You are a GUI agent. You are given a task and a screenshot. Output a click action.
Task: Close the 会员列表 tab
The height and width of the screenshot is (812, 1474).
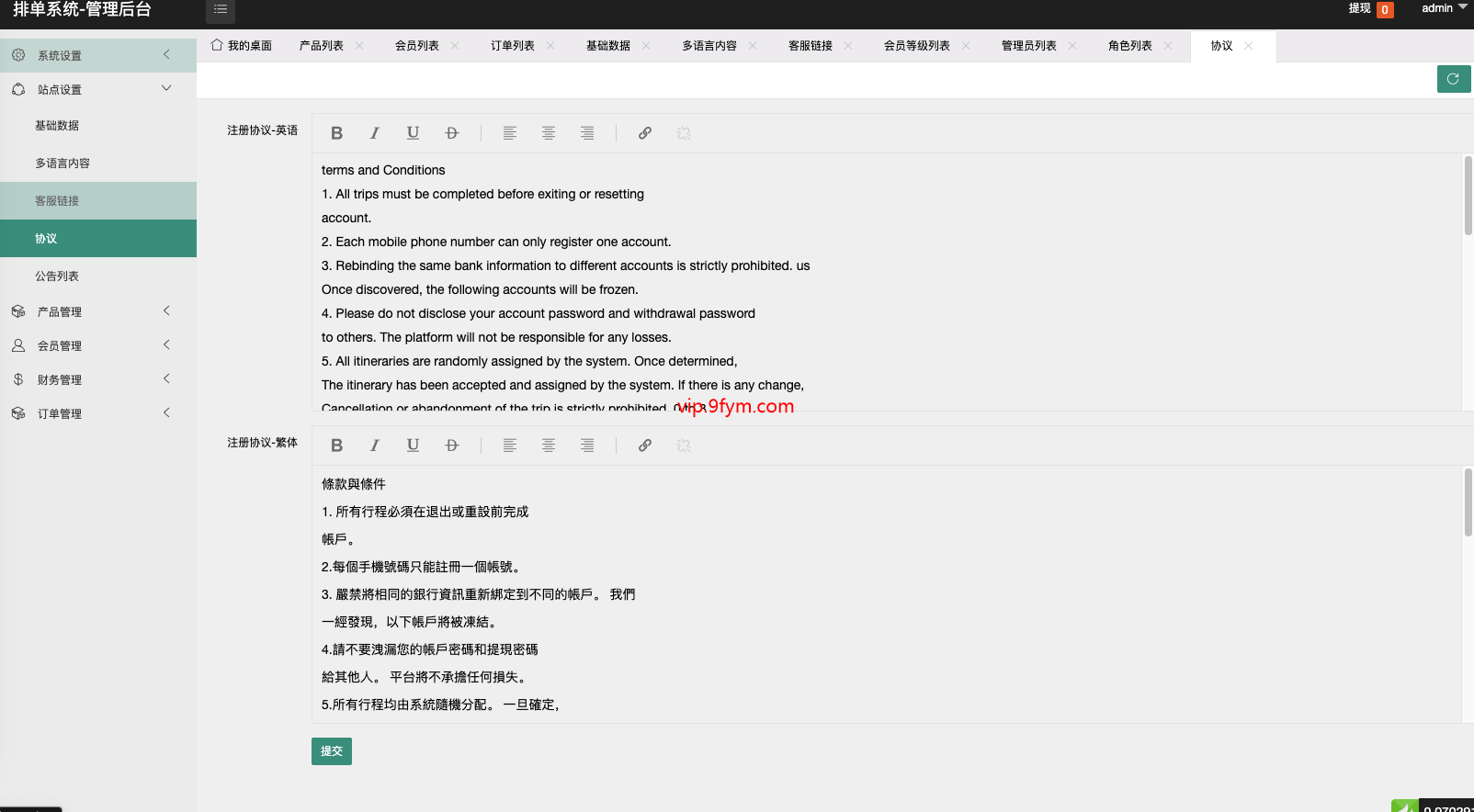click(455, 46)
